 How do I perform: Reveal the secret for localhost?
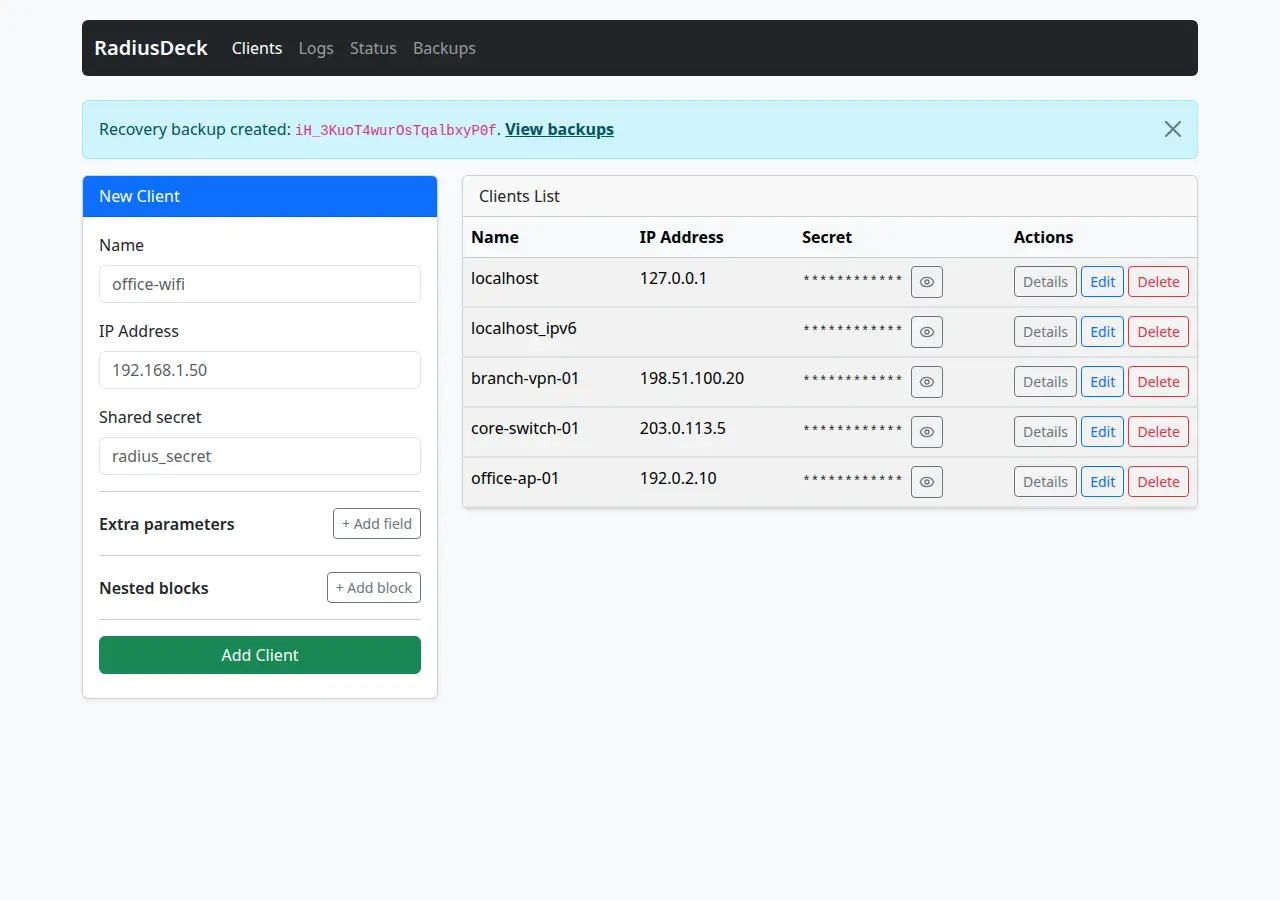coord(927,282)
